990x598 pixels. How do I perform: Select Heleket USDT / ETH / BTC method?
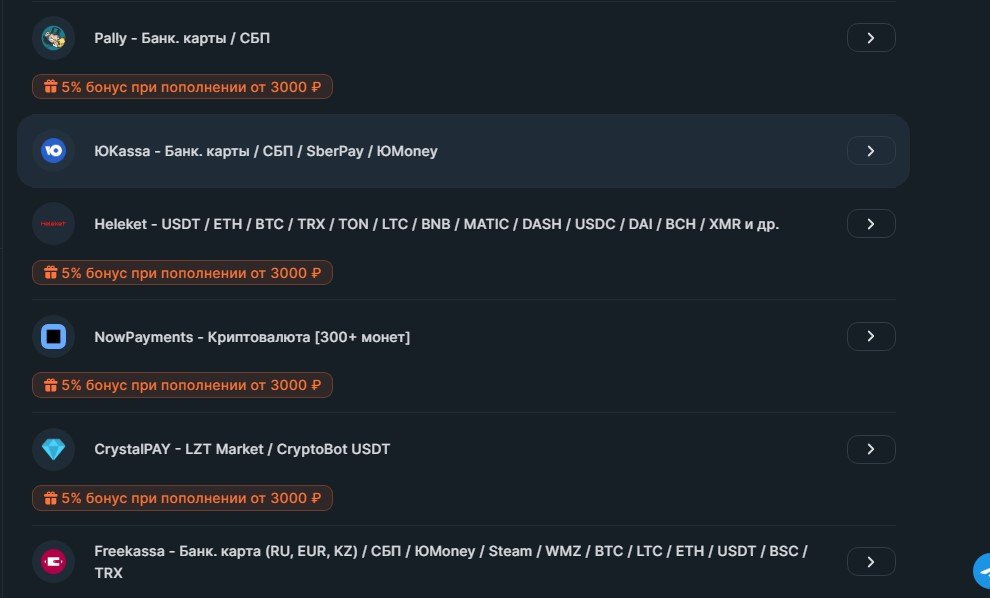(436, 224)
